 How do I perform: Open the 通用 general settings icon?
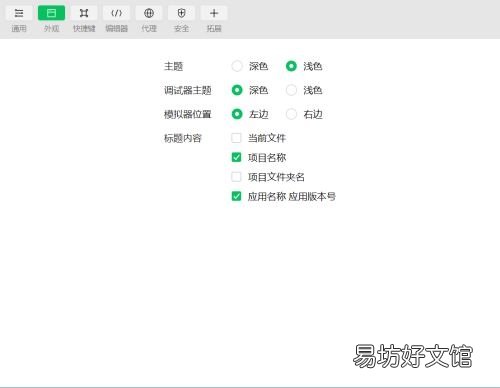[19, 13]
